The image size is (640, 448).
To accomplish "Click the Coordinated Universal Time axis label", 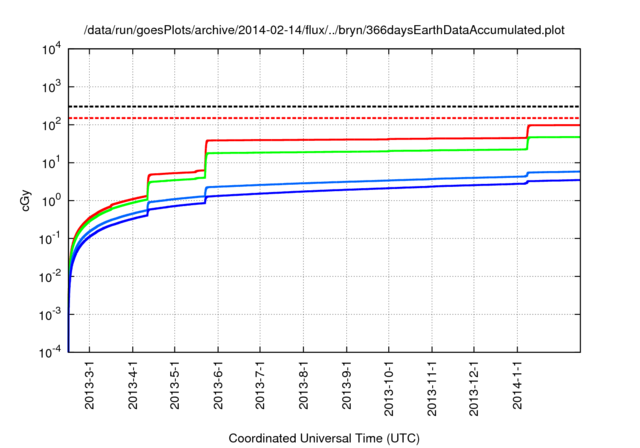I will click(325, 438).
